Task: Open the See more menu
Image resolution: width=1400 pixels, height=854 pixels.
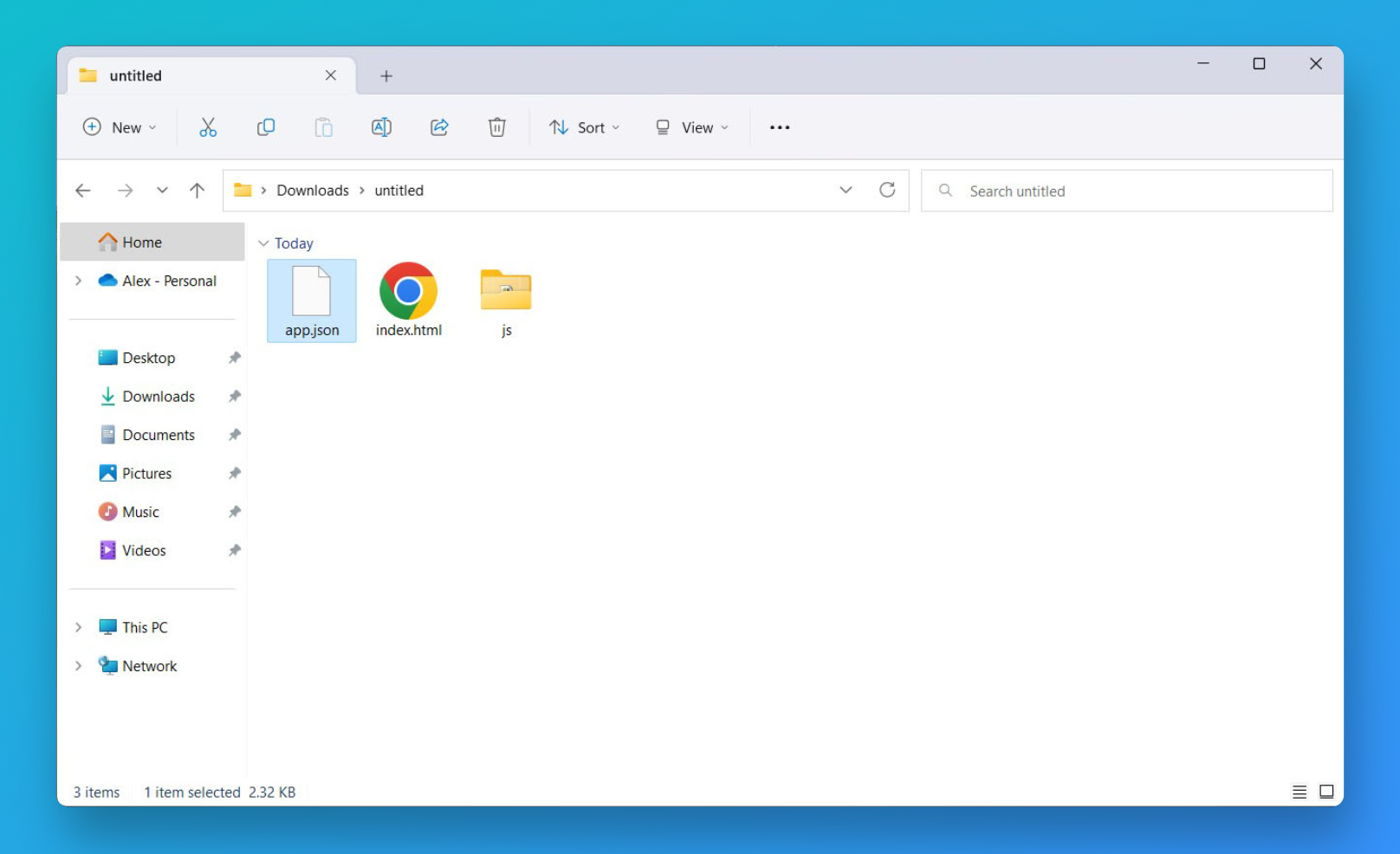Action: coord(779,126)
